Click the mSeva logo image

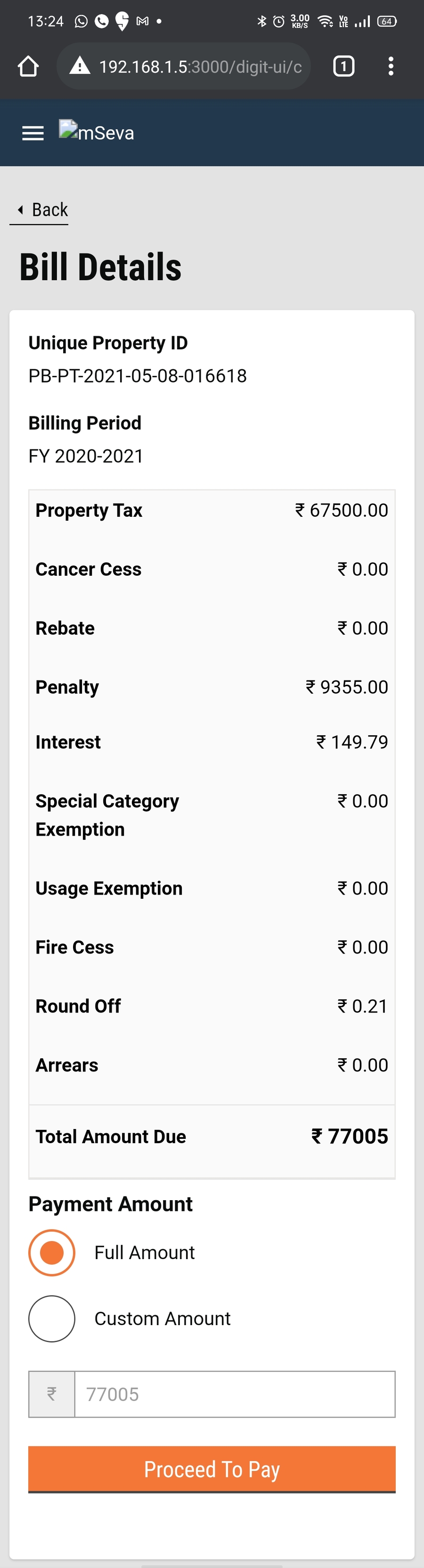pos(96,132)
